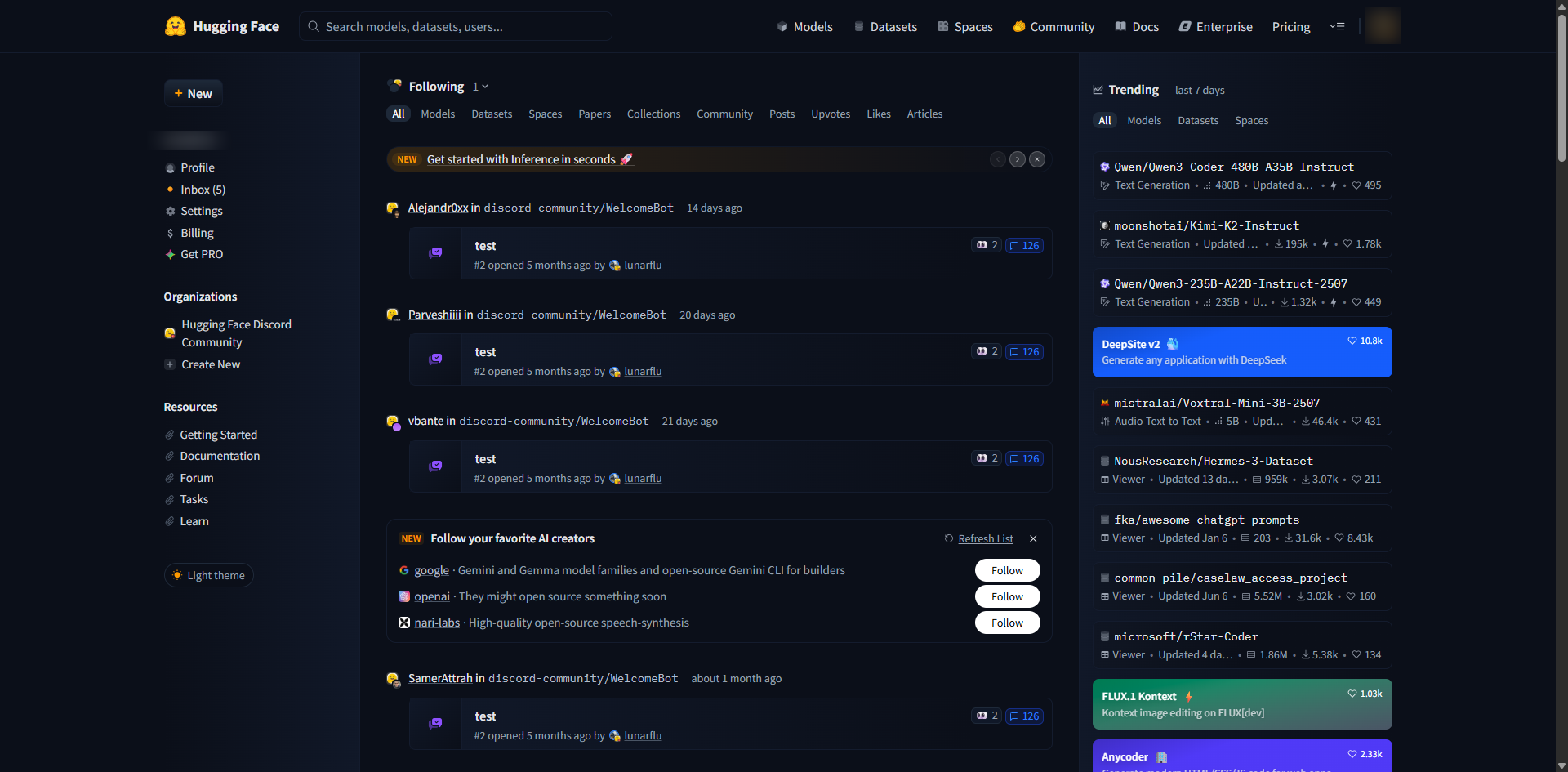This screenshot has width=1568, height=772.
Task: Click the search magnifier icon
Action: (314, 26)
